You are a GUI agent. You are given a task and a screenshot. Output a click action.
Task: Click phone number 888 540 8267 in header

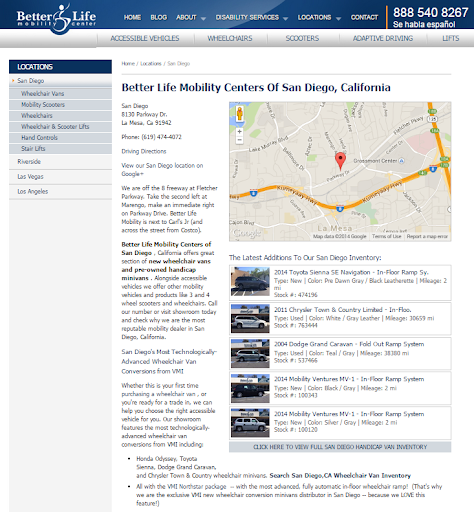(430, 13)
